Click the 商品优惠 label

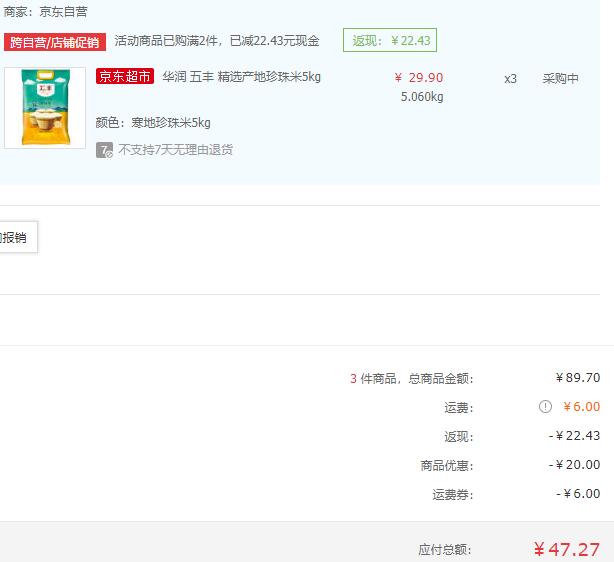tap(447, 466)
